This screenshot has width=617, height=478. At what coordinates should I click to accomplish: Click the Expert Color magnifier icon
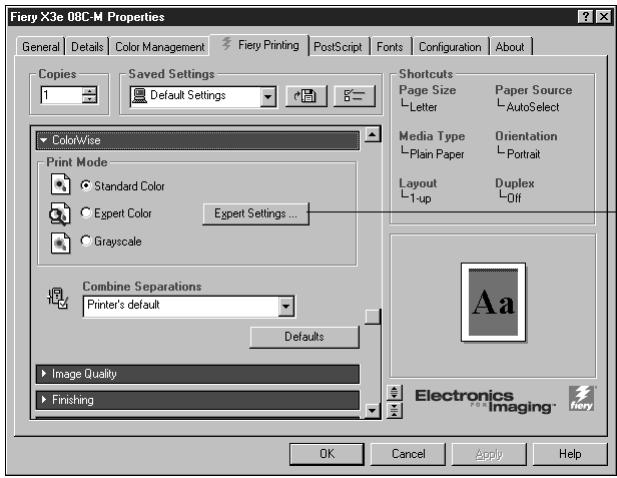pyautogui.click(x=60, y=214)
